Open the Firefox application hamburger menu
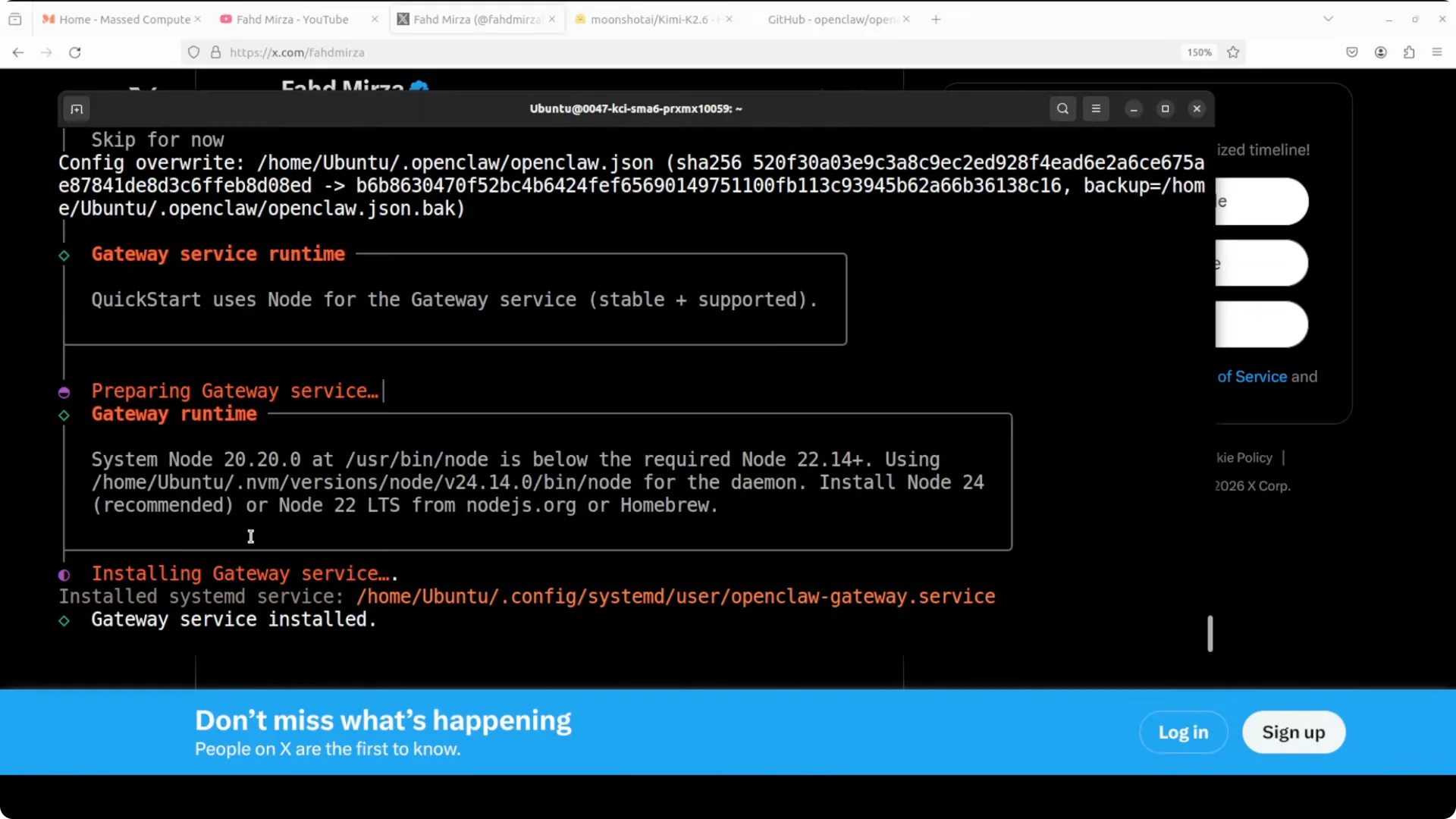1456x819 pixels. tap(1437, 52)
